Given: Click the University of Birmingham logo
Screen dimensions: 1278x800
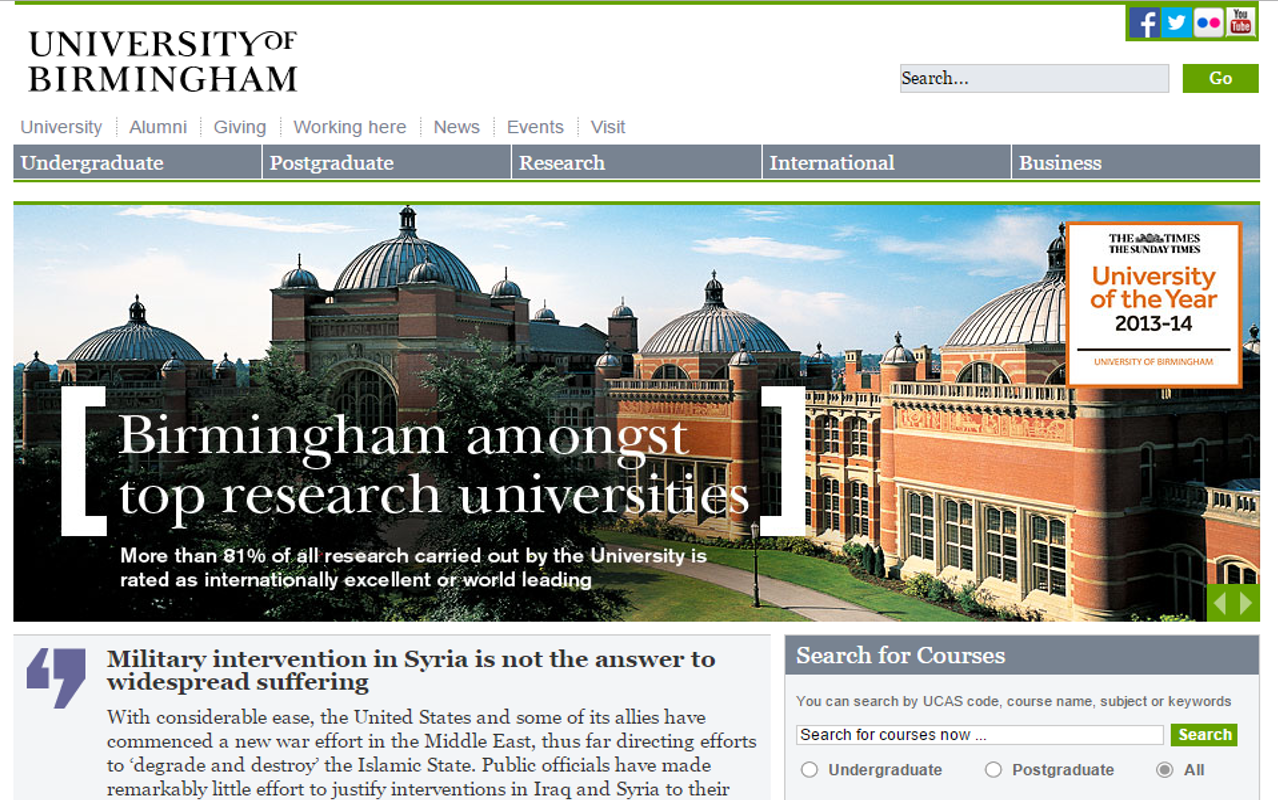Looking at the screenshot, I should pos(163,61).
